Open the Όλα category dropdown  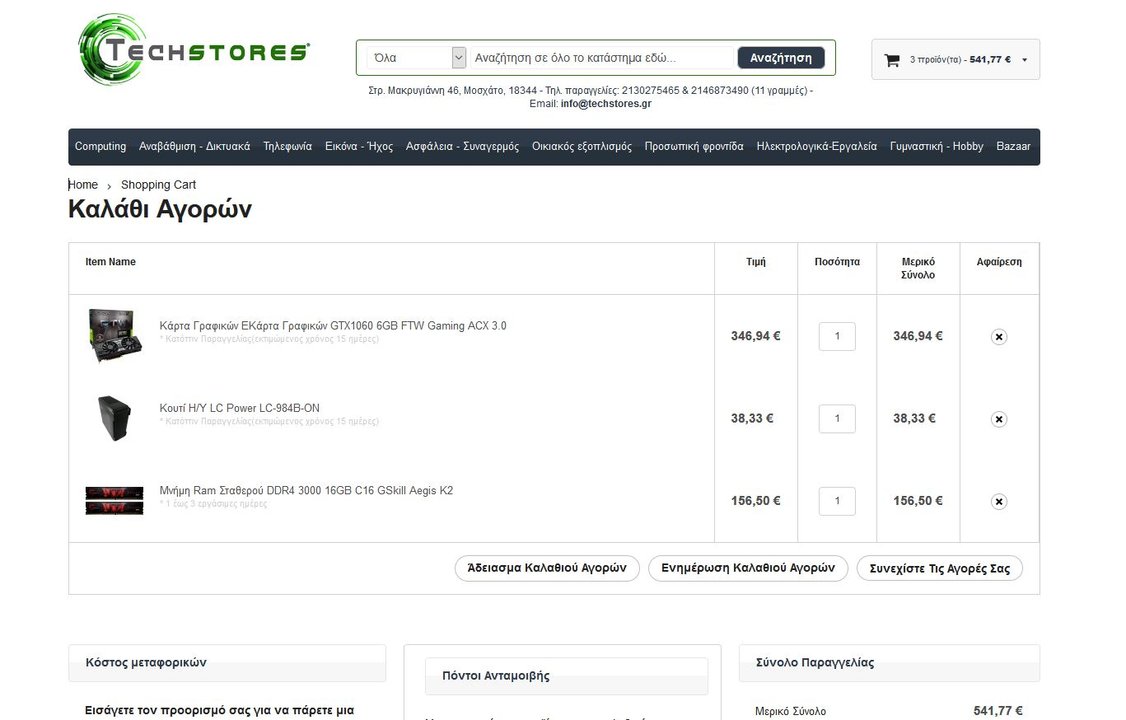[417, 58]
